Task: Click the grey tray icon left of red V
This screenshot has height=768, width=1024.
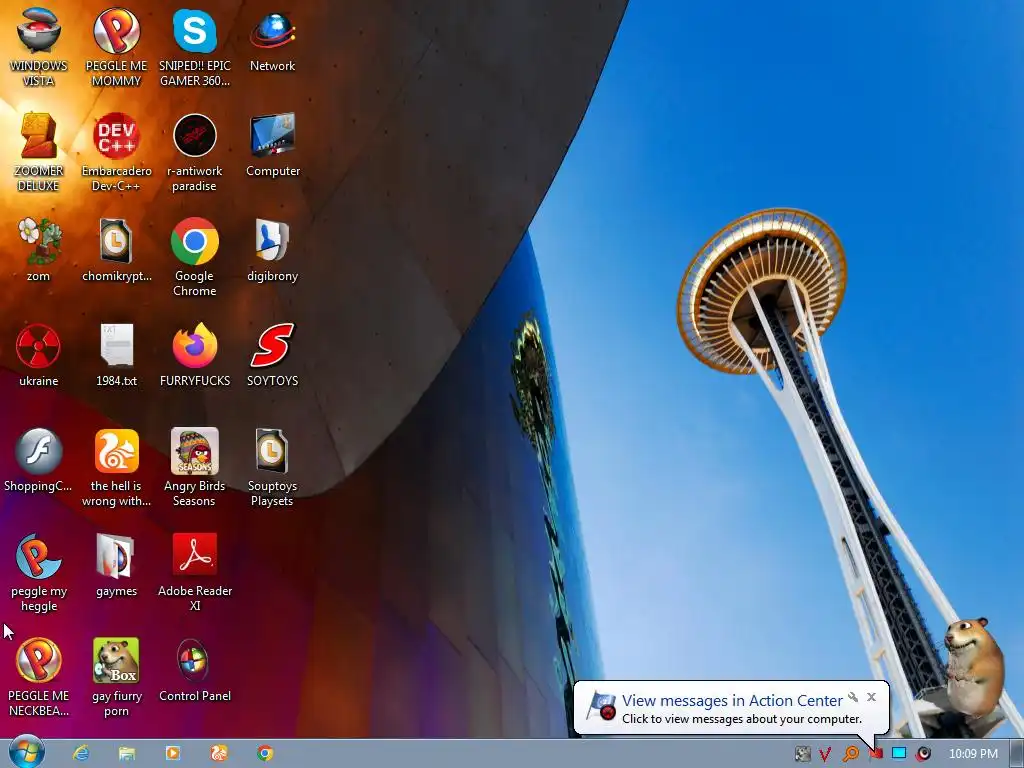Action: (x=803, y=754)
